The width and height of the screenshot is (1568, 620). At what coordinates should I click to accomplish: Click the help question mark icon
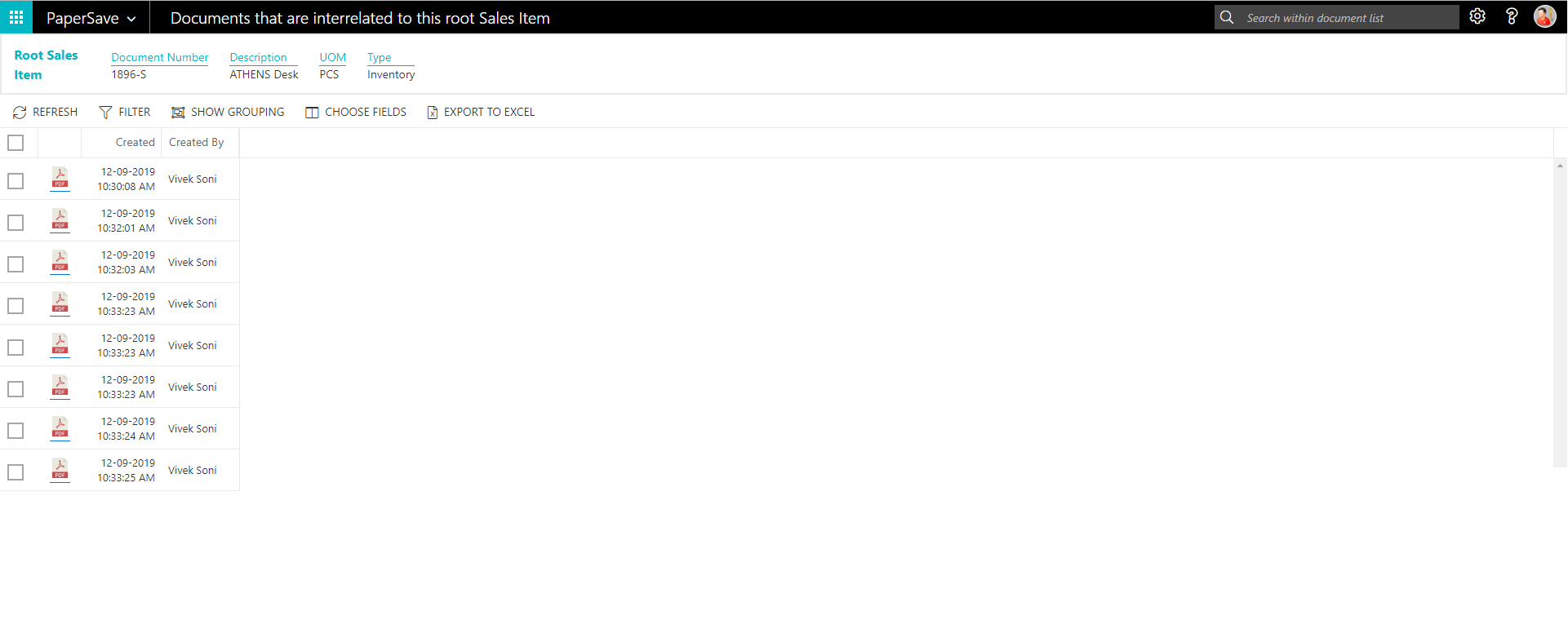[1511, 17]
